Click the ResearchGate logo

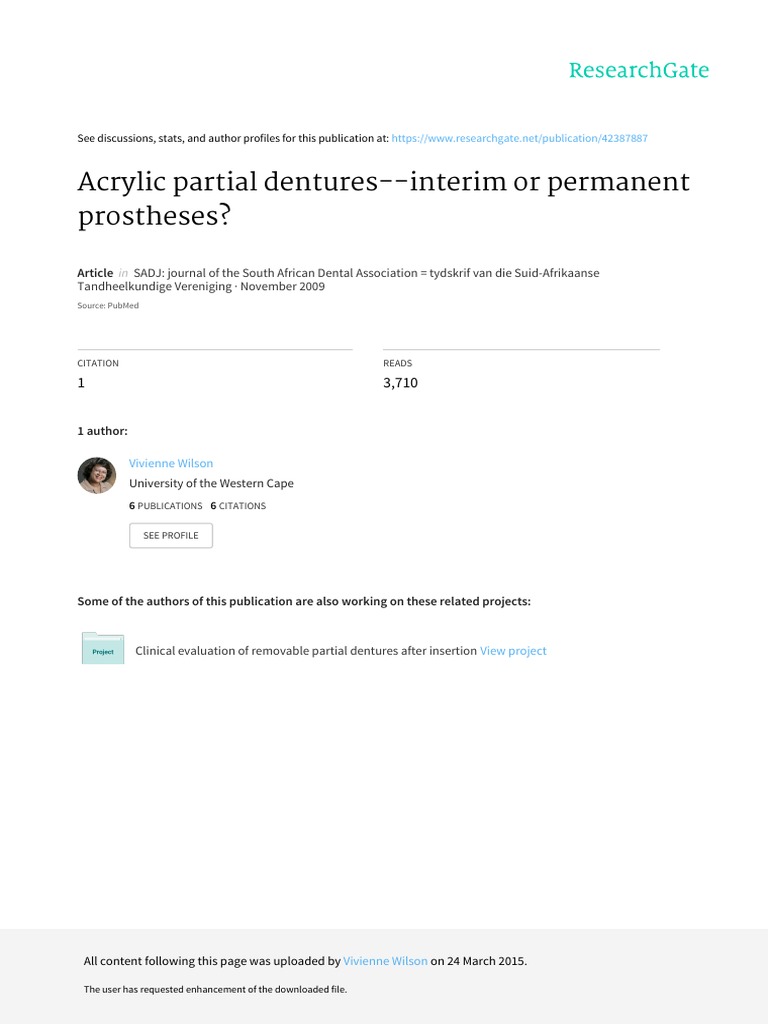tap(638, 70)
